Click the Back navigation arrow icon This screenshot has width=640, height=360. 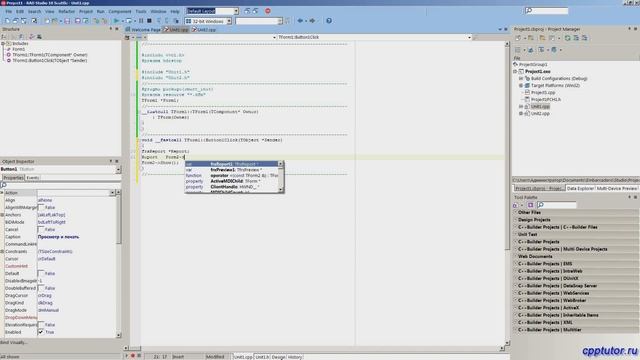(x=300, y=21)
